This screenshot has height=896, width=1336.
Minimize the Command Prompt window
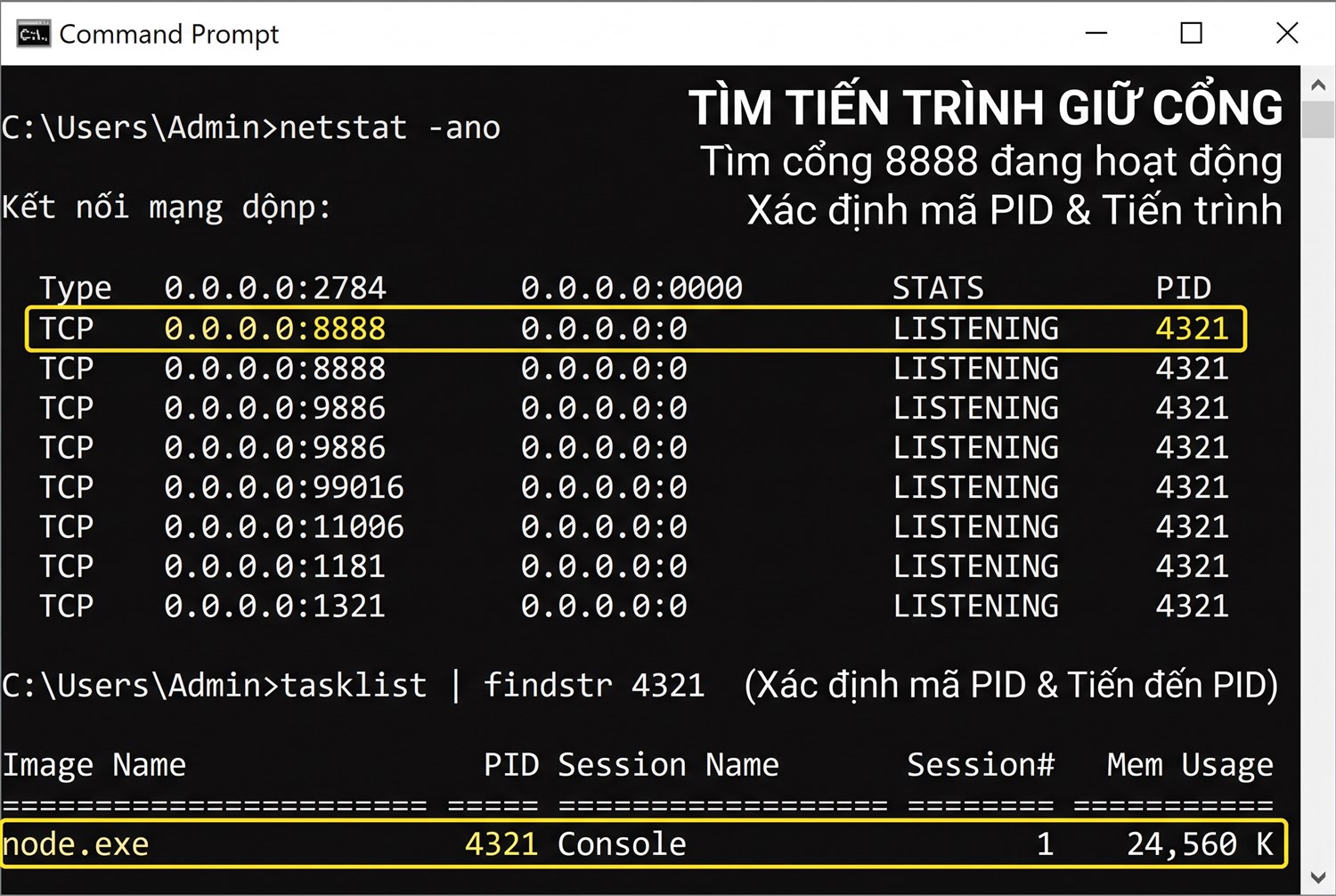coord(1096,33)
